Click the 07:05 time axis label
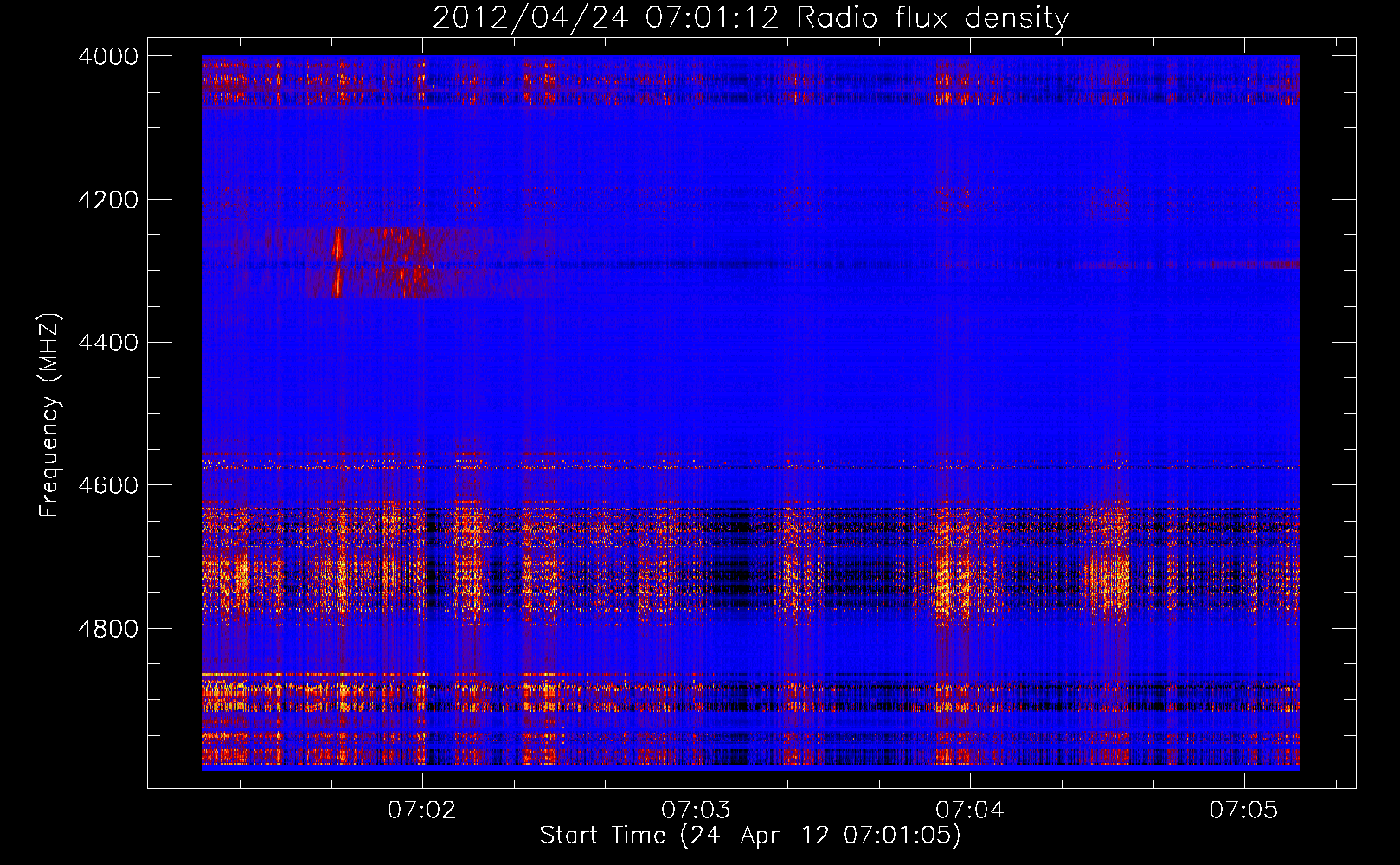Image resolution: width=1400 pixels, height=865 pixels. (1243, 811)
